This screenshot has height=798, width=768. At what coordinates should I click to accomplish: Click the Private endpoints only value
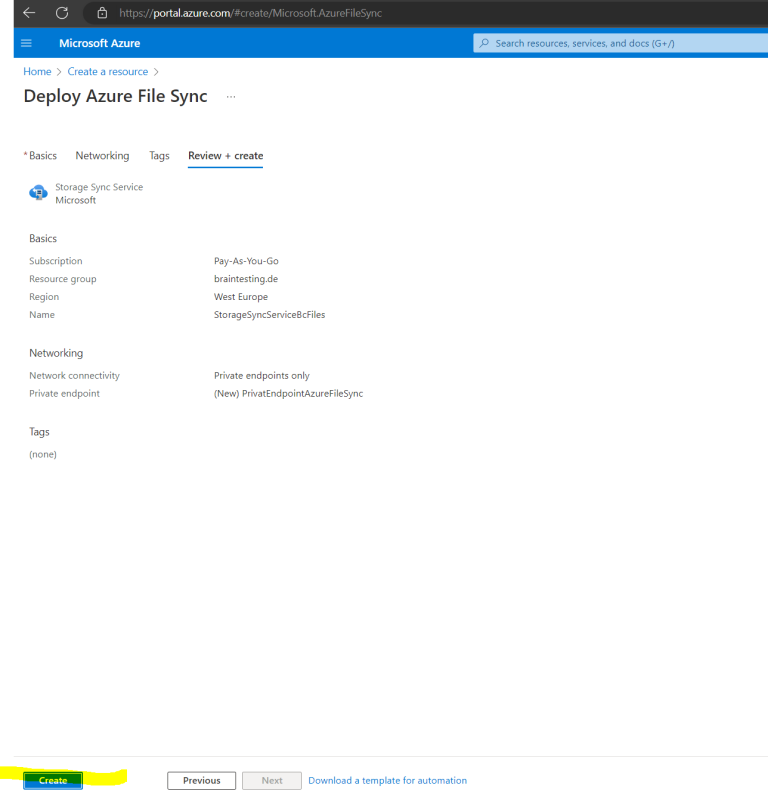(262, 376)
